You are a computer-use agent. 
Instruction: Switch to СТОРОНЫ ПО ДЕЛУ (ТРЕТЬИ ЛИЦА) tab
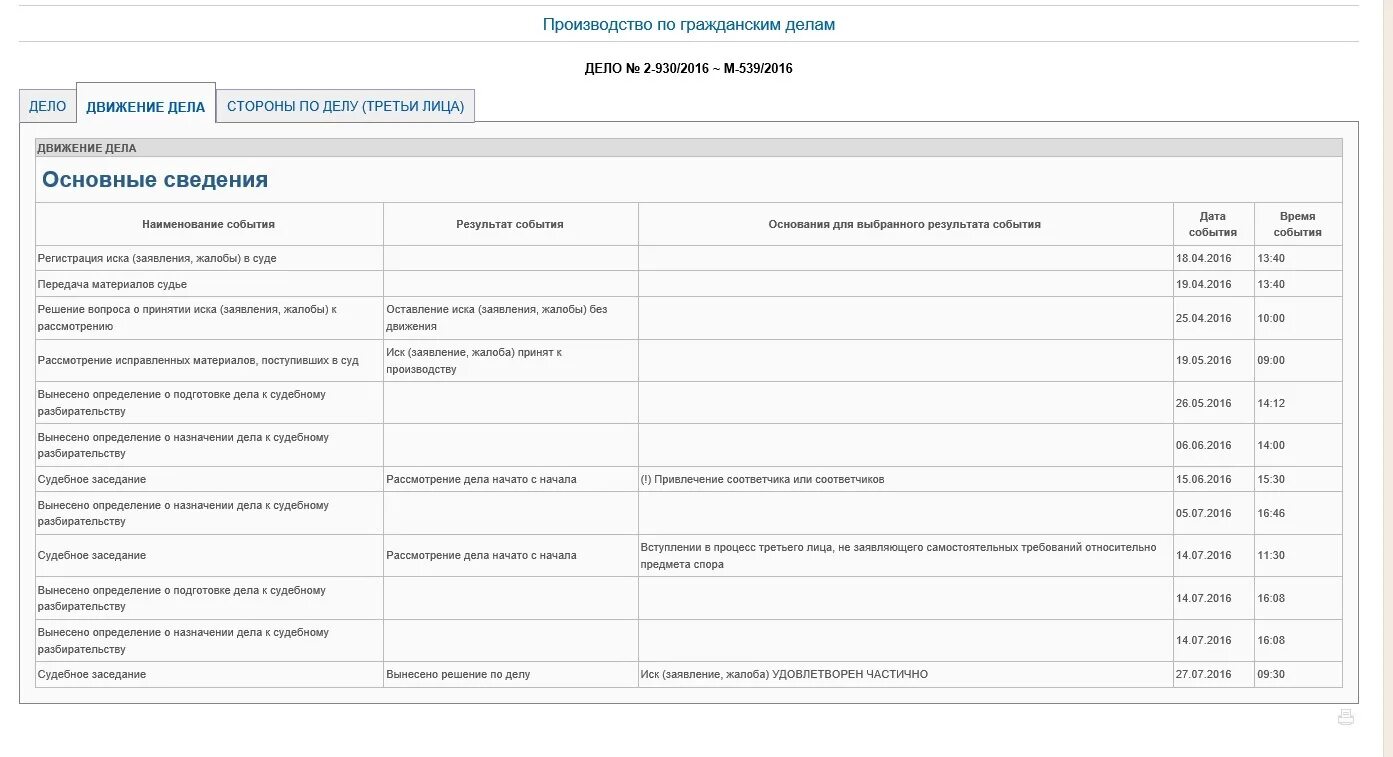click(x=346, y=106)
